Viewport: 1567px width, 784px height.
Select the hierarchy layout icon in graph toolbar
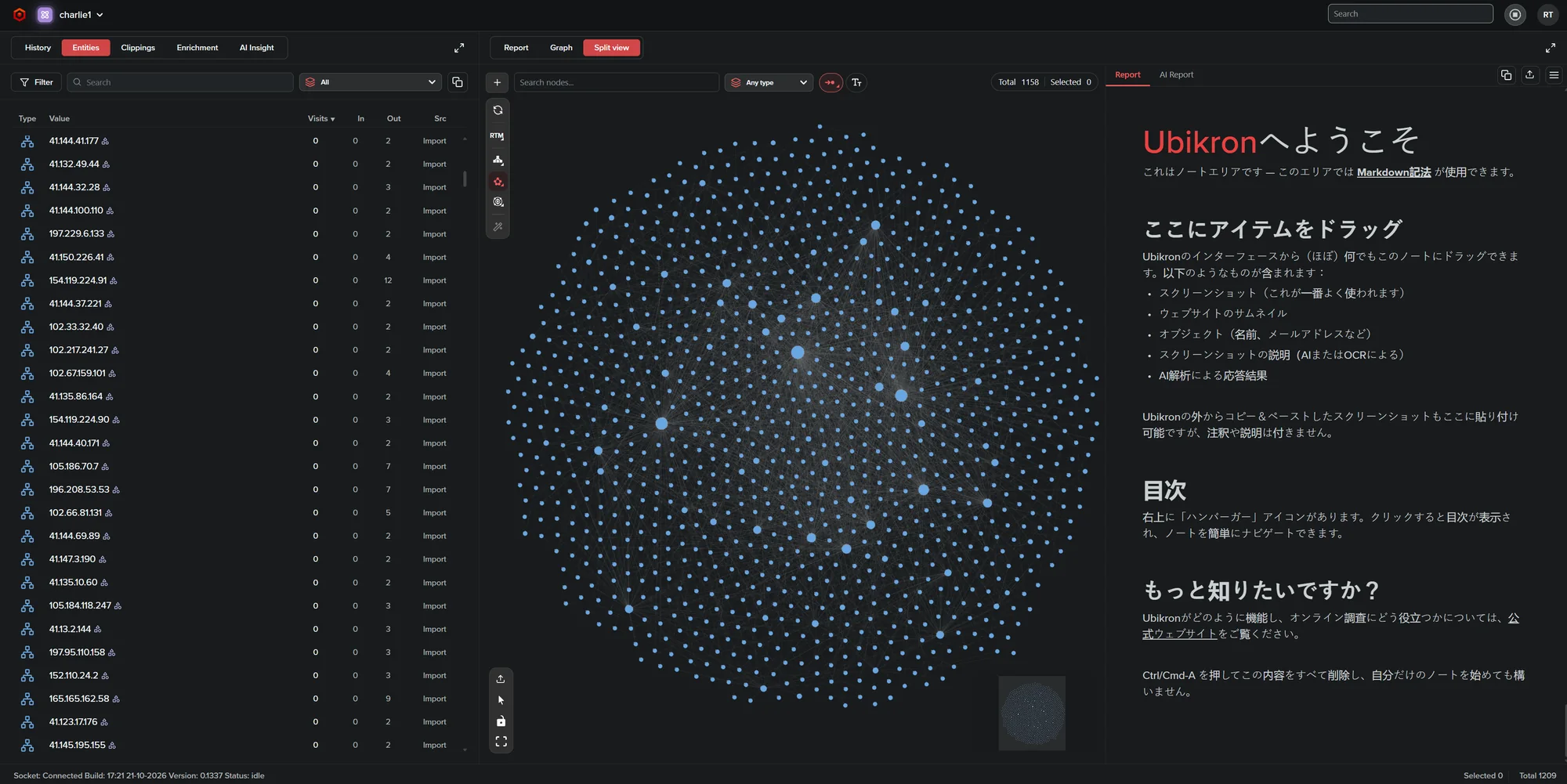tap(498, 159)
